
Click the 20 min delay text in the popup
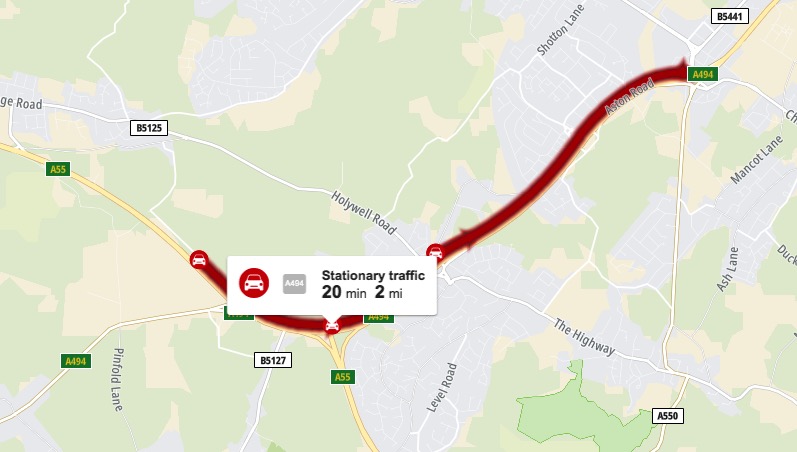click(x=344, y=292)
